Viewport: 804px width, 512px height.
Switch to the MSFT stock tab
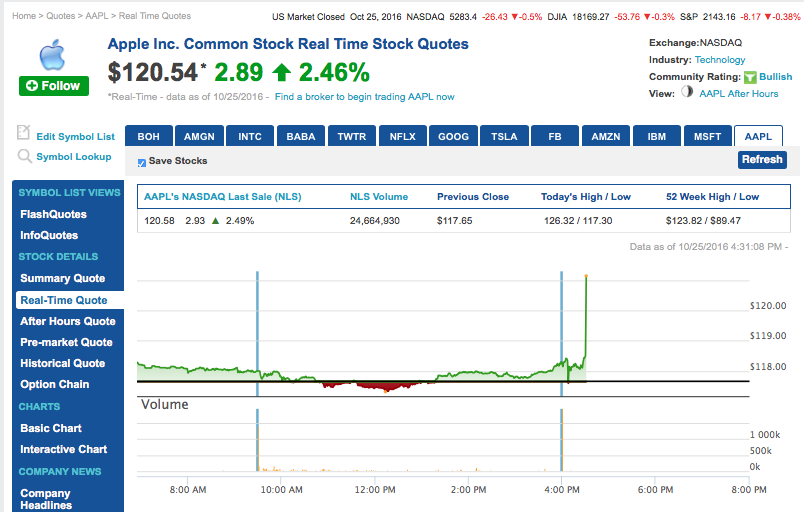(707, 136)
